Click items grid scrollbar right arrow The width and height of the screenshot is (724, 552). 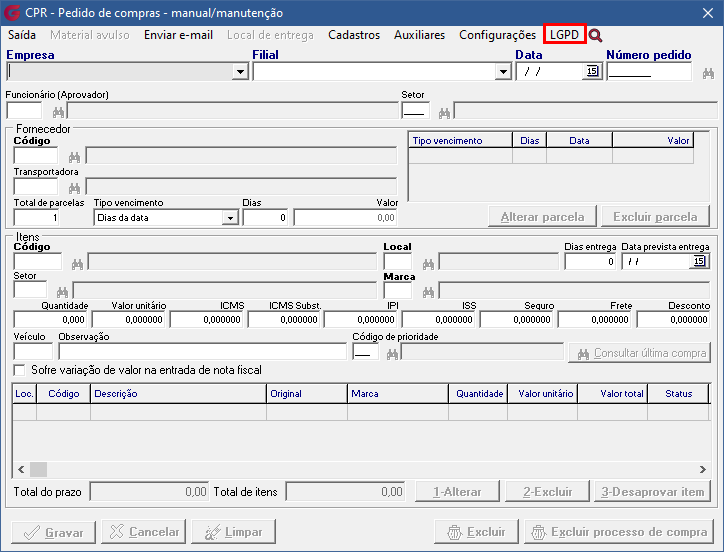702,469
